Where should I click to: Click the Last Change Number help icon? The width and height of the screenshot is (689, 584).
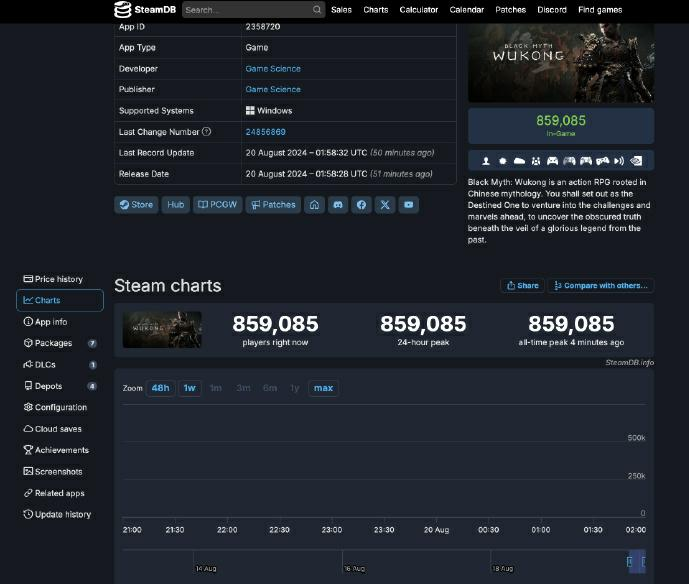point(206,131)
